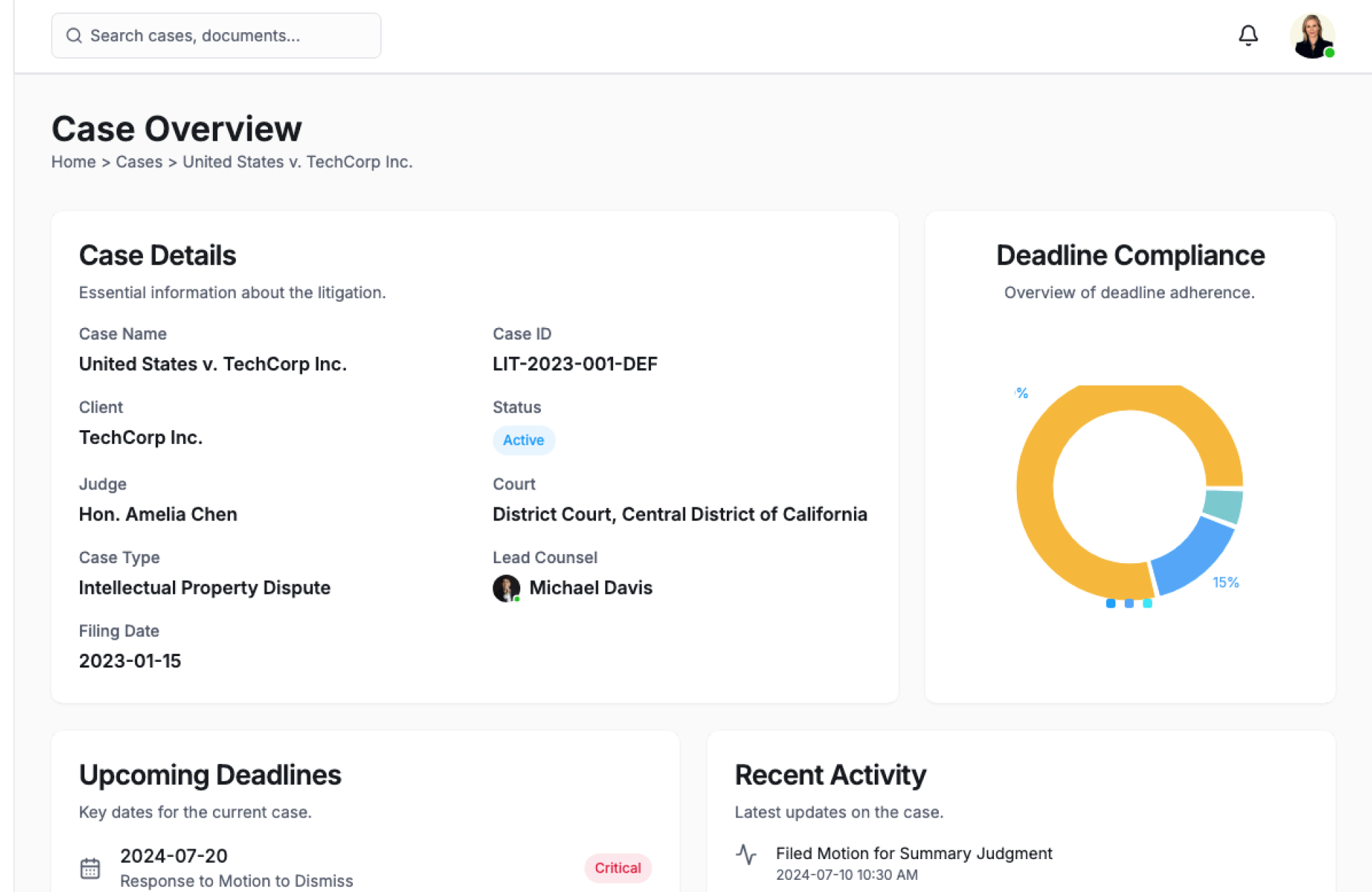
Task: Click the calendar icon beside 2024-07-20
Action: tap(90, 868)
